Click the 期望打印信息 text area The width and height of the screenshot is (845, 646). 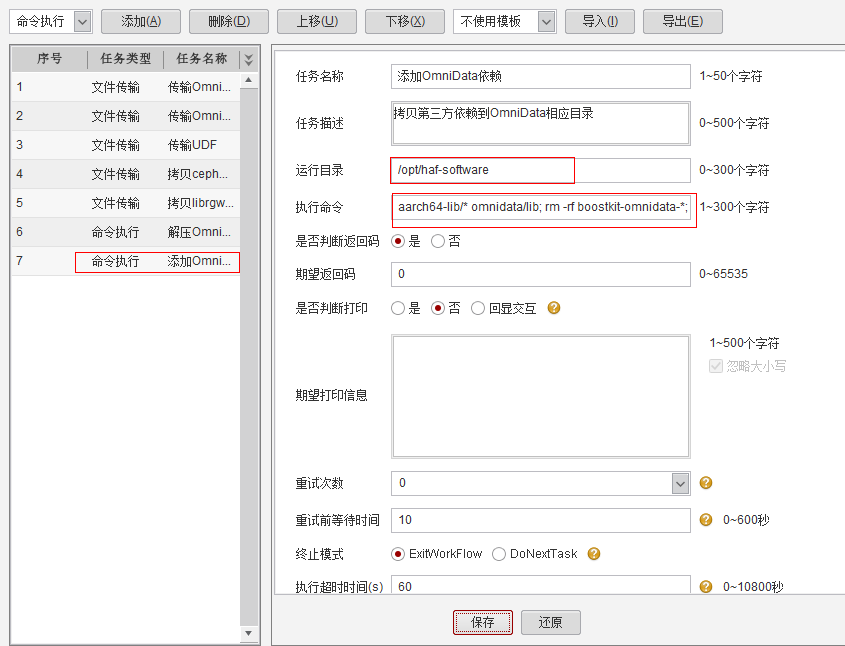(541, 397)
